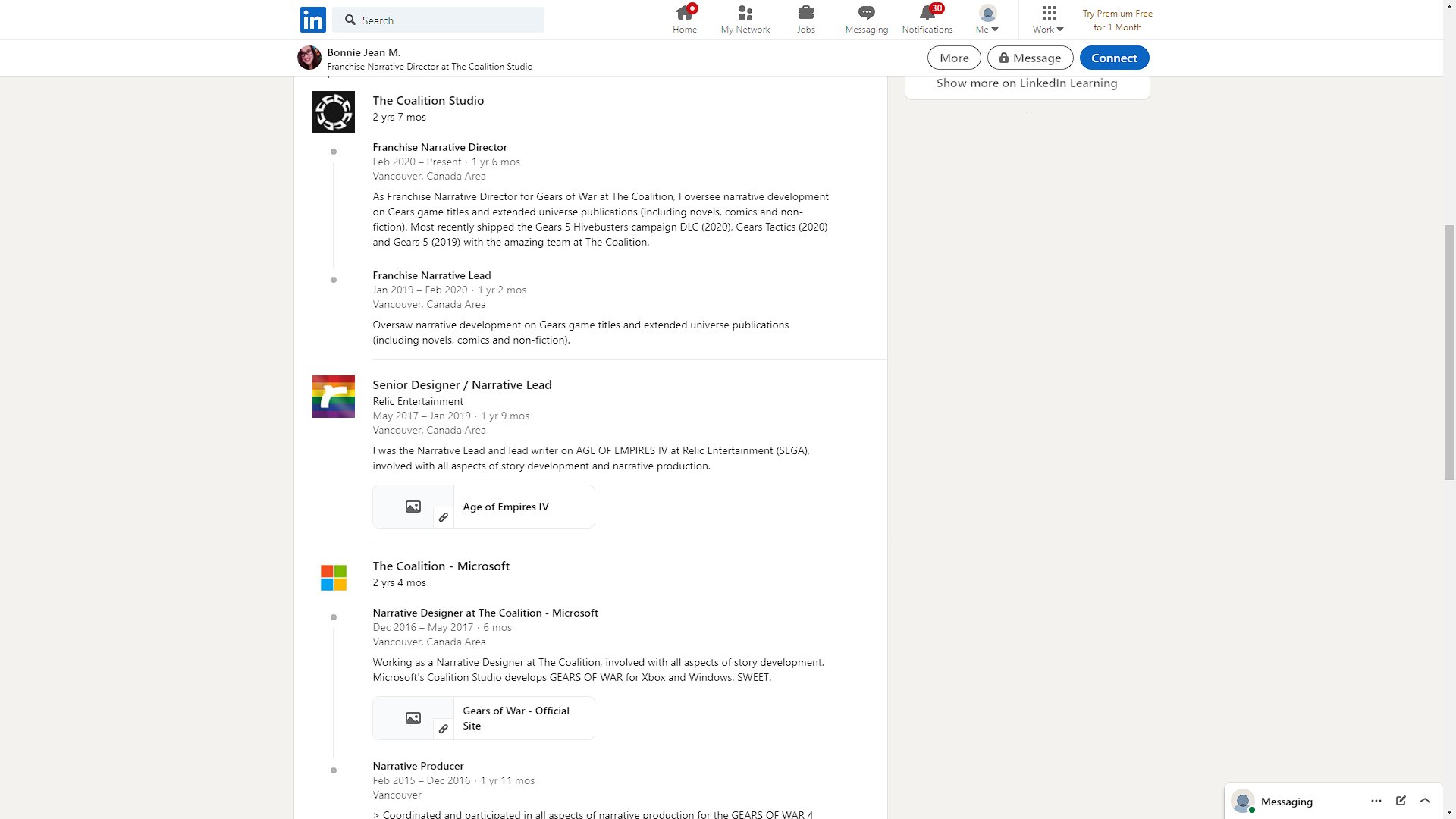The height and width of the screenshot is (819, 1456).
Task: Open Messaging from the top bar
Action: [867, 20]
